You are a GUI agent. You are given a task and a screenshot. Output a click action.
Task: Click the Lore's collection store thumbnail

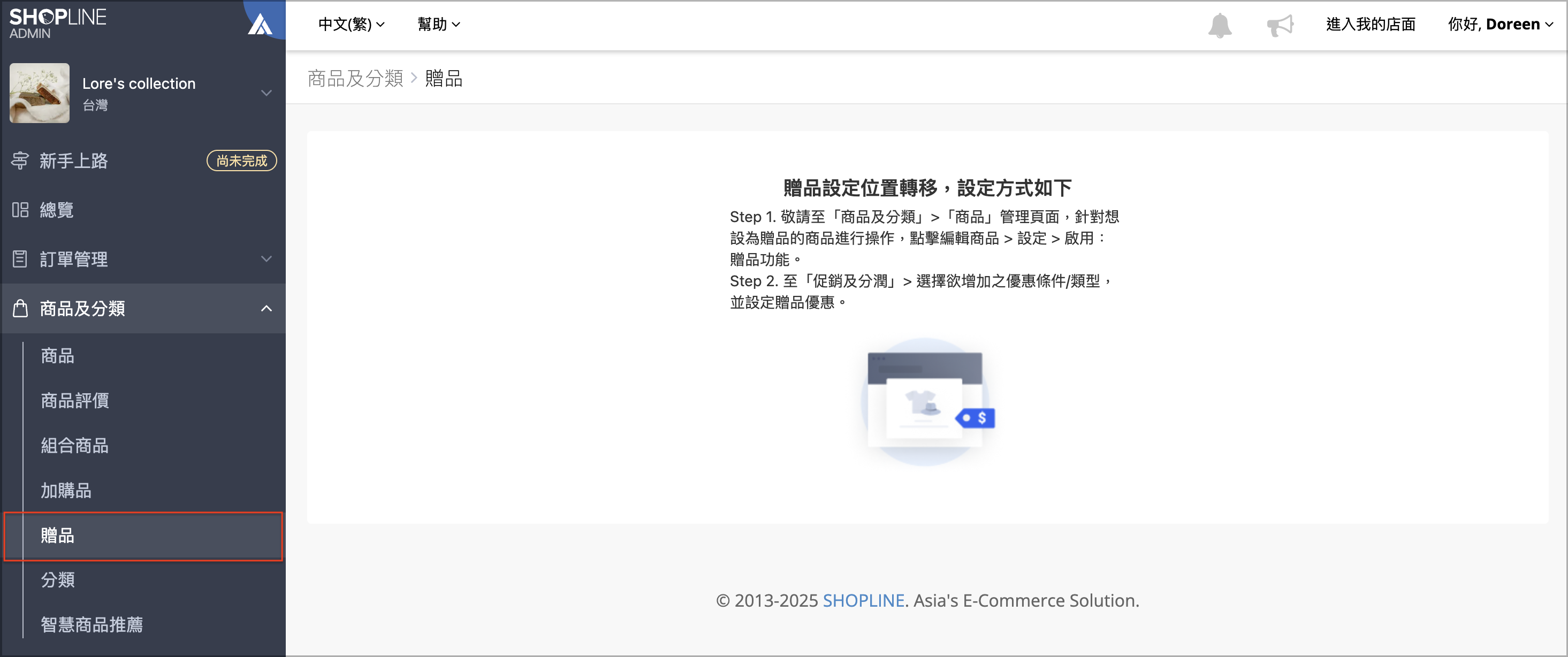tap(40, 93)
